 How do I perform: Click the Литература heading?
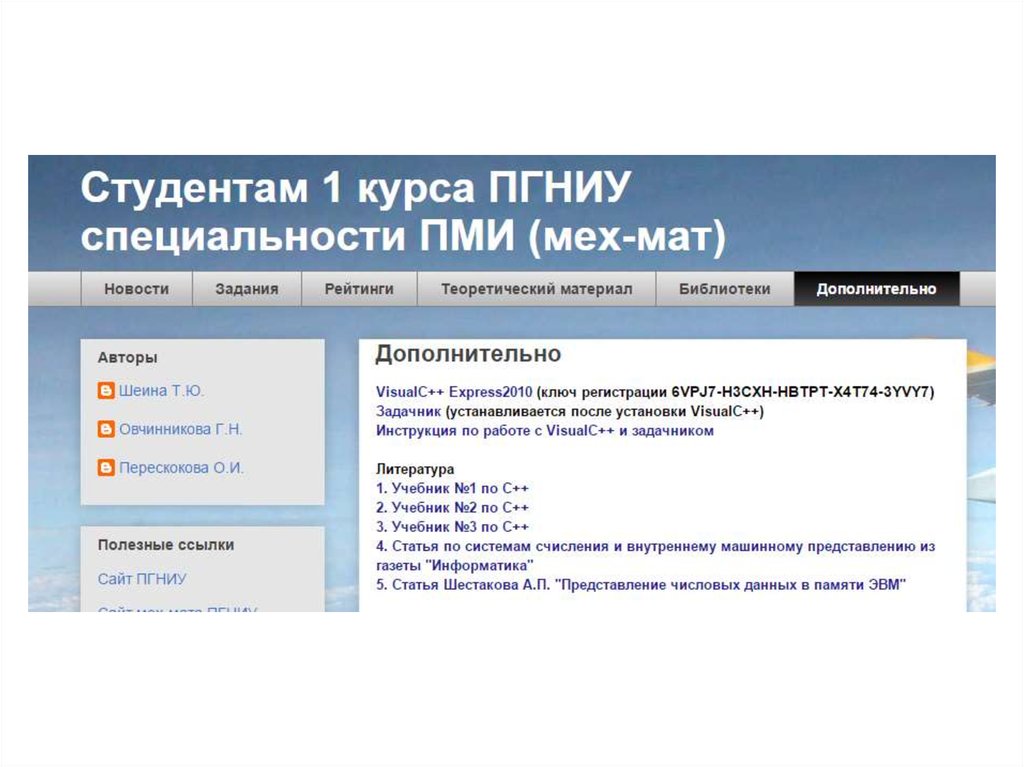[x=415, y=469]
